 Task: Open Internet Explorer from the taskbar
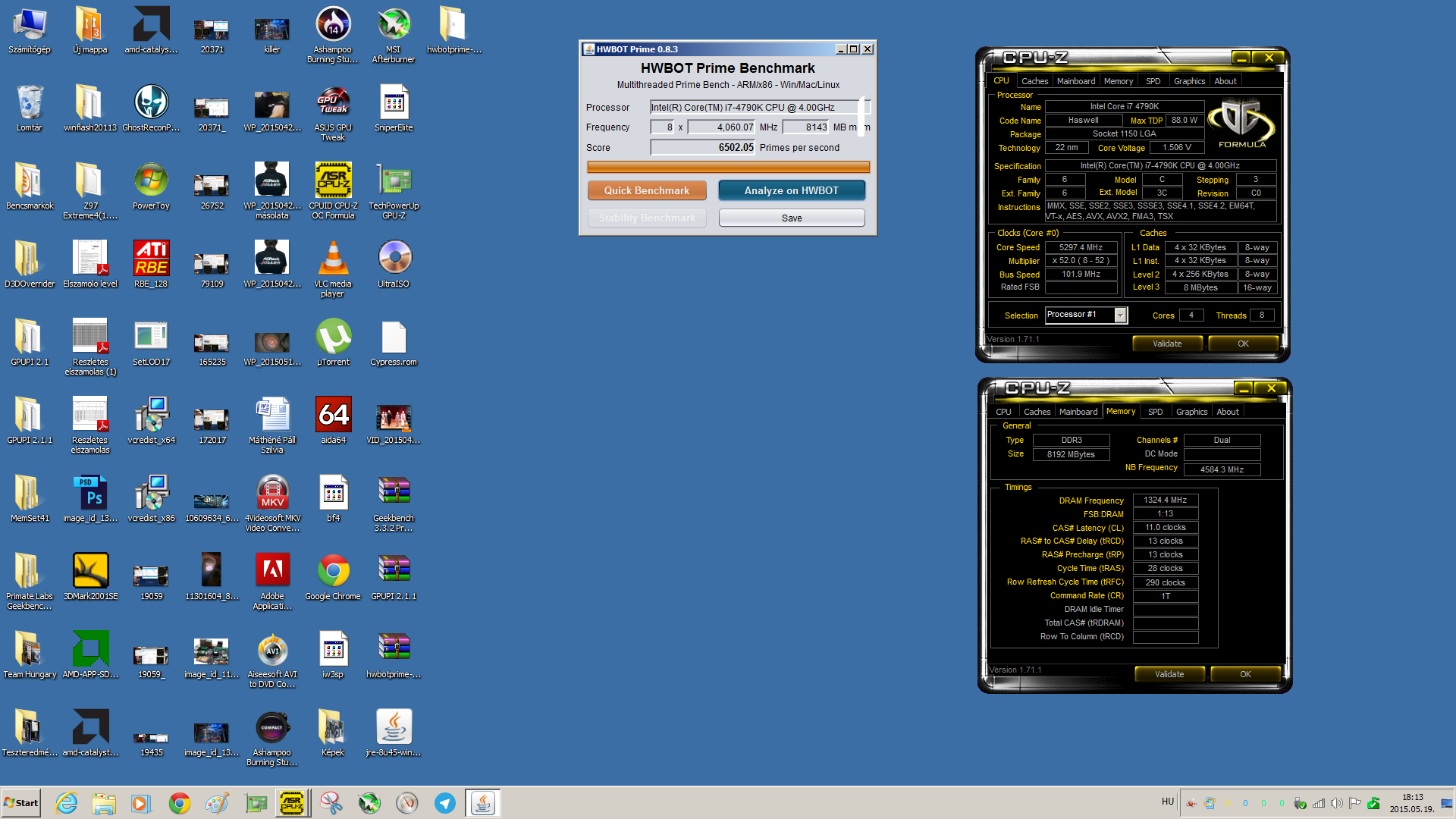(x=66, y=803)
